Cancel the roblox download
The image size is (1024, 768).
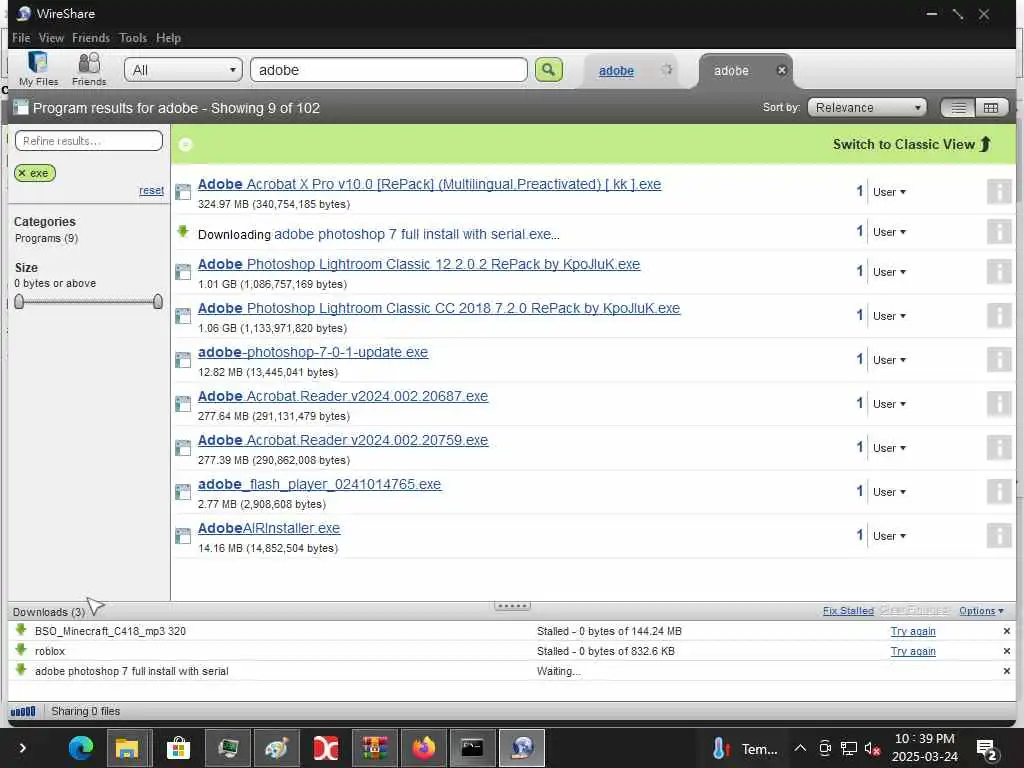[1006, 651]
